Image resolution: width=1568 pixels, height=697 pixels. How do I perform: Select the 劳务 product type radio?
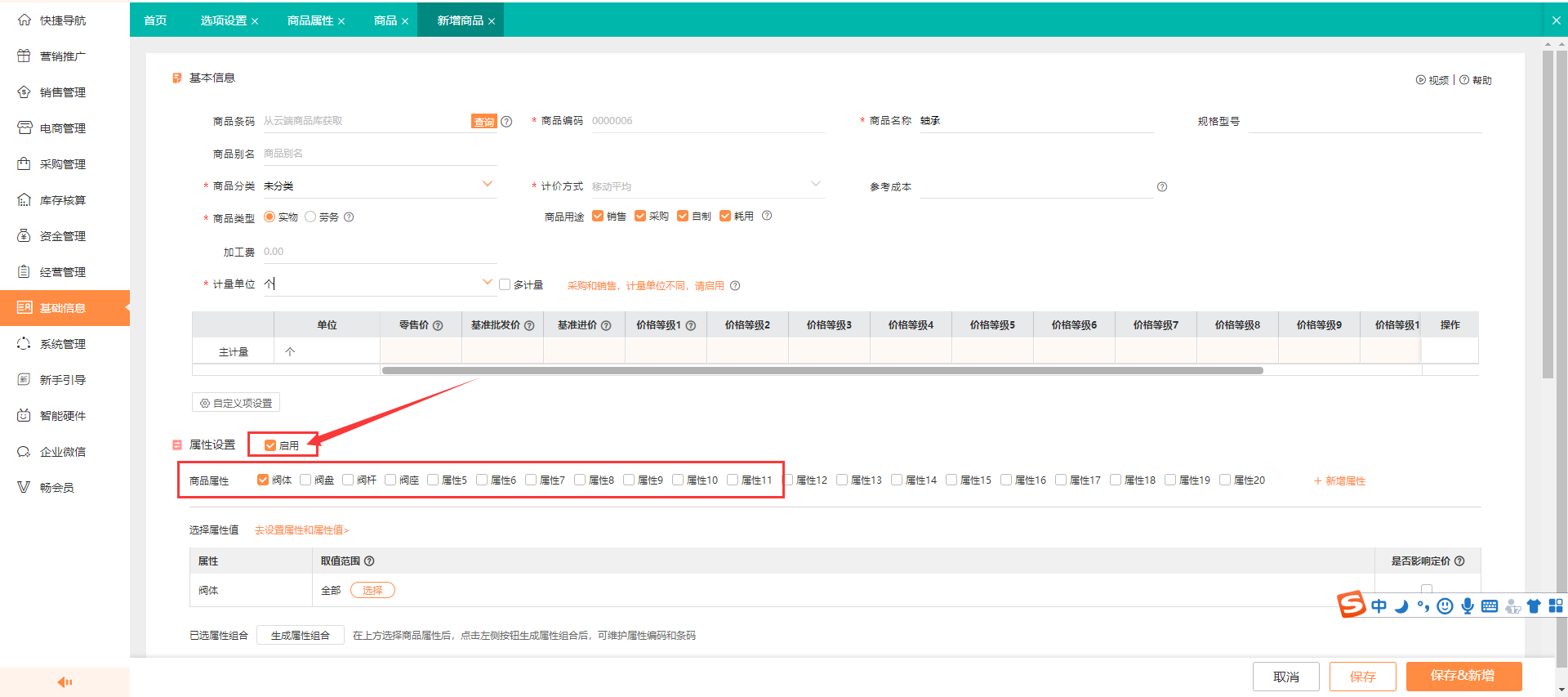(310, 217)
